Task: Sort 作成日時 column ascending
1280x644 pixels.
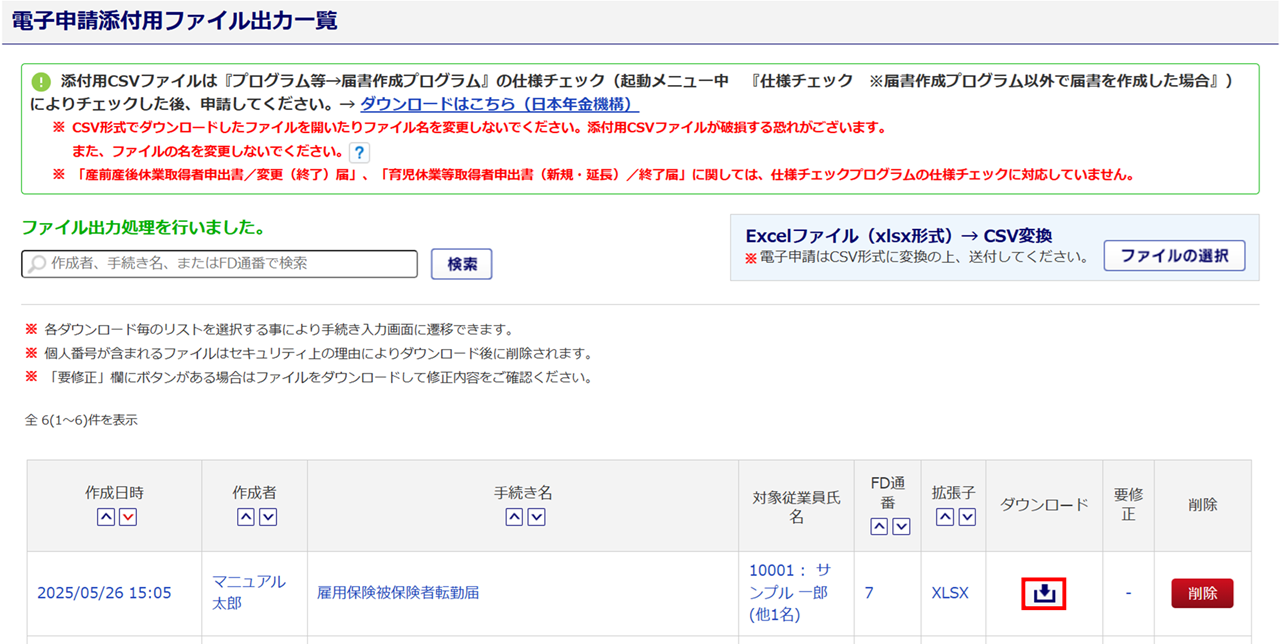Action: pos(105,517)
